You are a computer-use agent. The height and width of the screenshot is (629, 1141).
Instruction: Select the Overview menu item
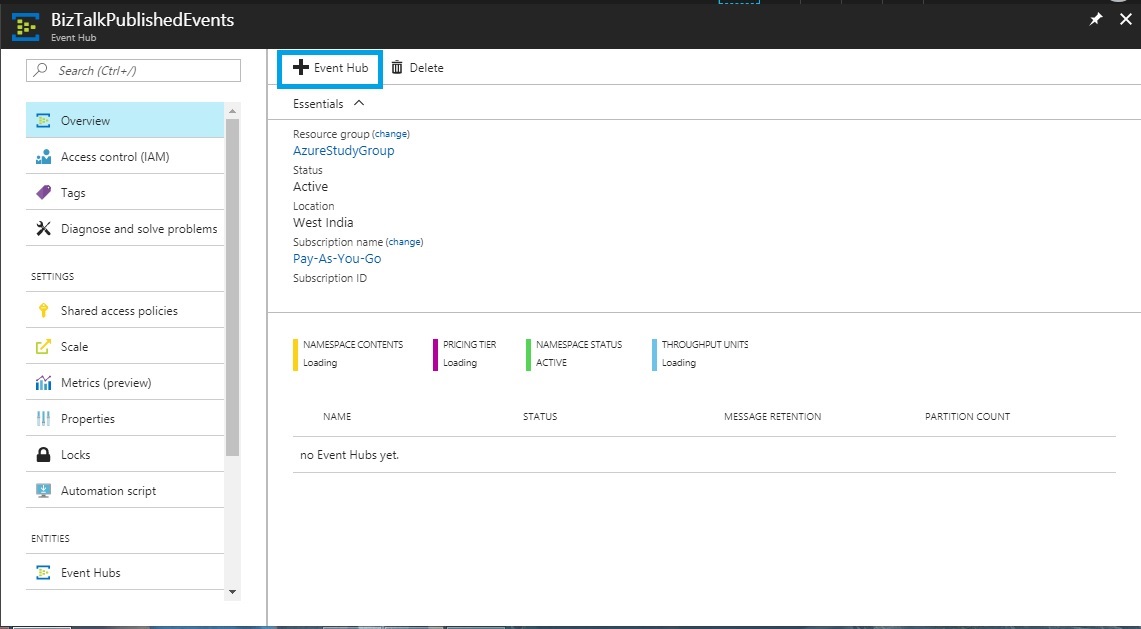[125, 121]
